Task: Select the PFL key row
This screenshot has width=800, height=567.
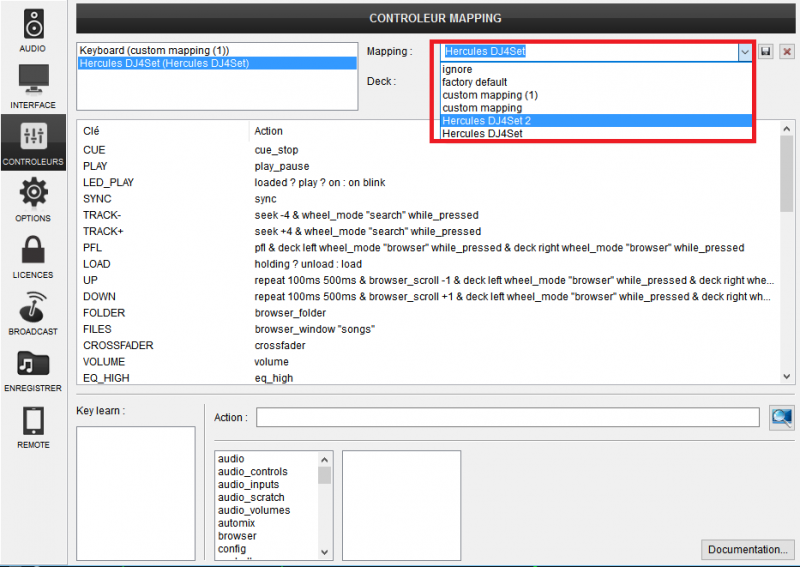Action: pos(429,248)
